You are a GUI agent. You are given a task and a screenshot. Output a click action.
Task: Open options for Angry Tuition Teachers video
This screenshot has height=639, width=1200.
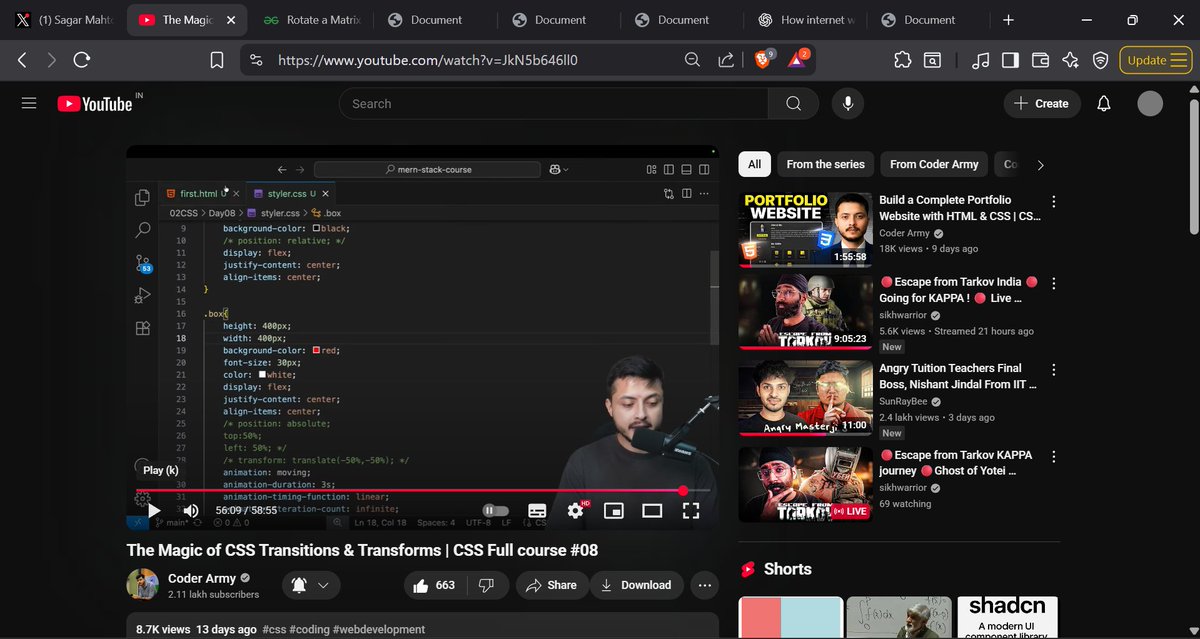tap(1053, 370)
